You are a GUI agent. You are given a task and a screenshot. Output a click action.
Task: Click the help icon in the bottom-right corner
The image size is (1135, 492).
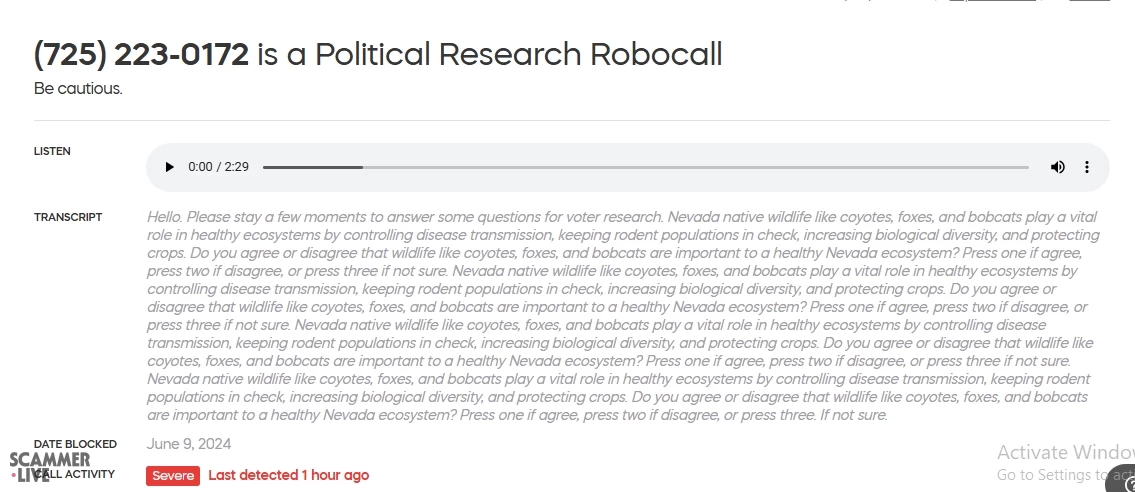point(1127,482)
